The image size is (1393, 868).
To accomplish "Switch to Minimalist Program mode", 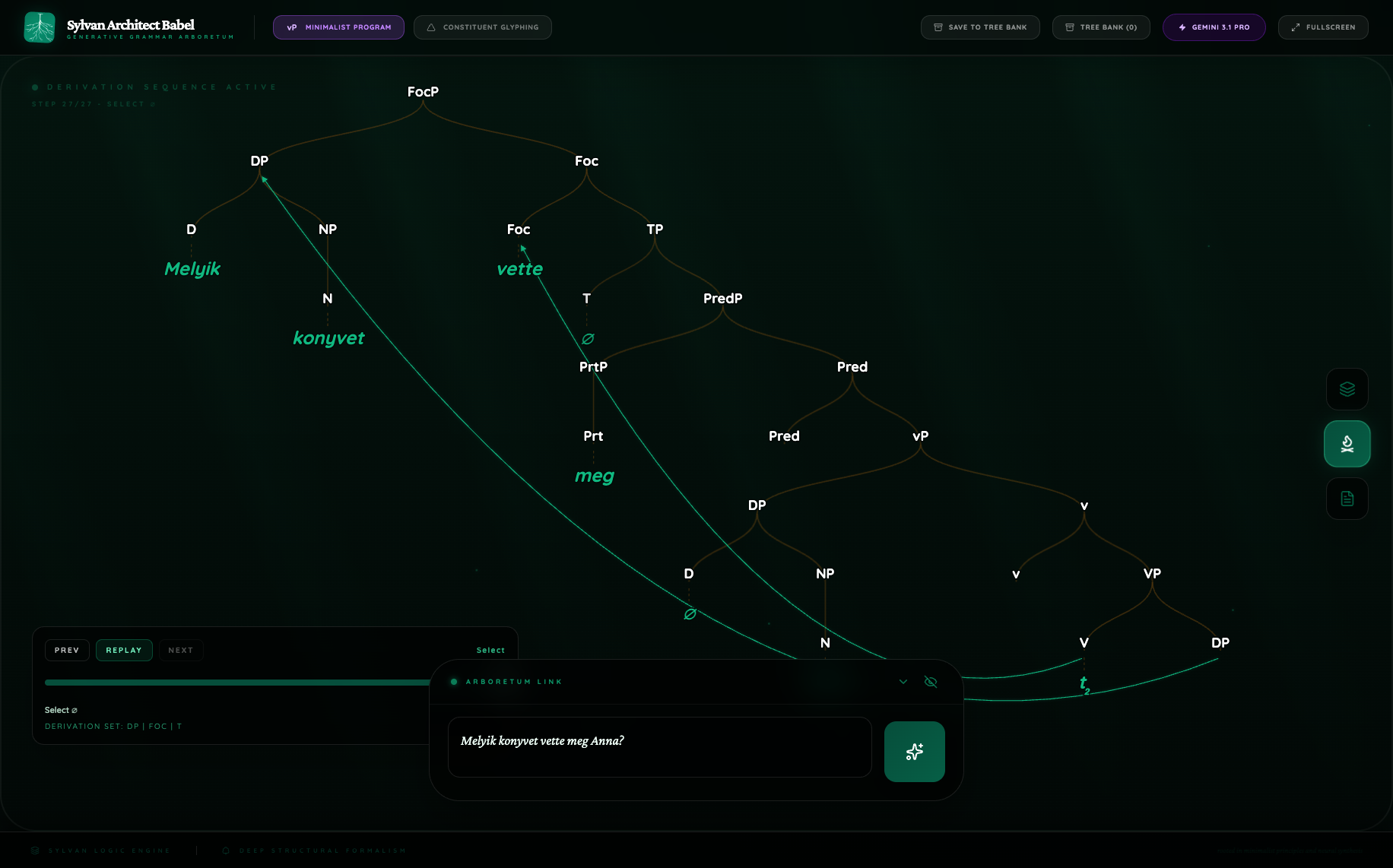I will (338, 27).
